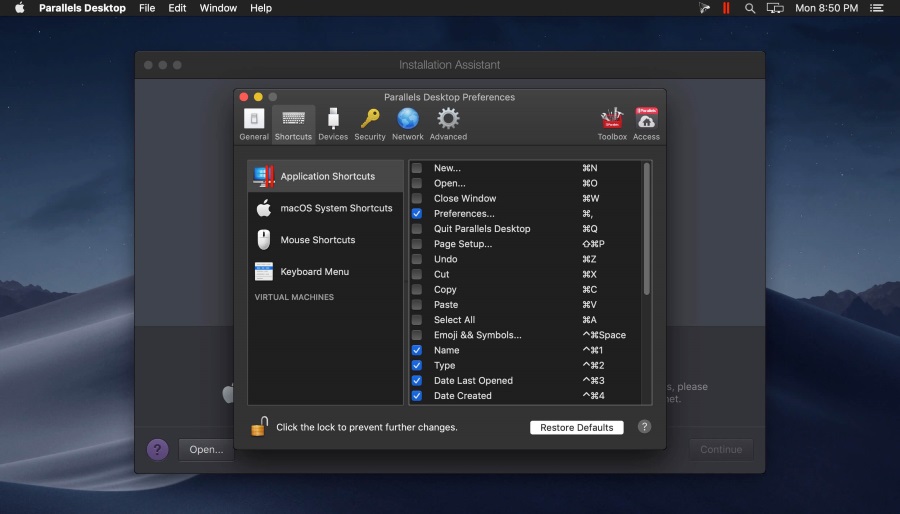Viewport: 900px width, 514px height.
Task: Enable the Cut shortcut checkbox
Action: (x=417, y=274)
